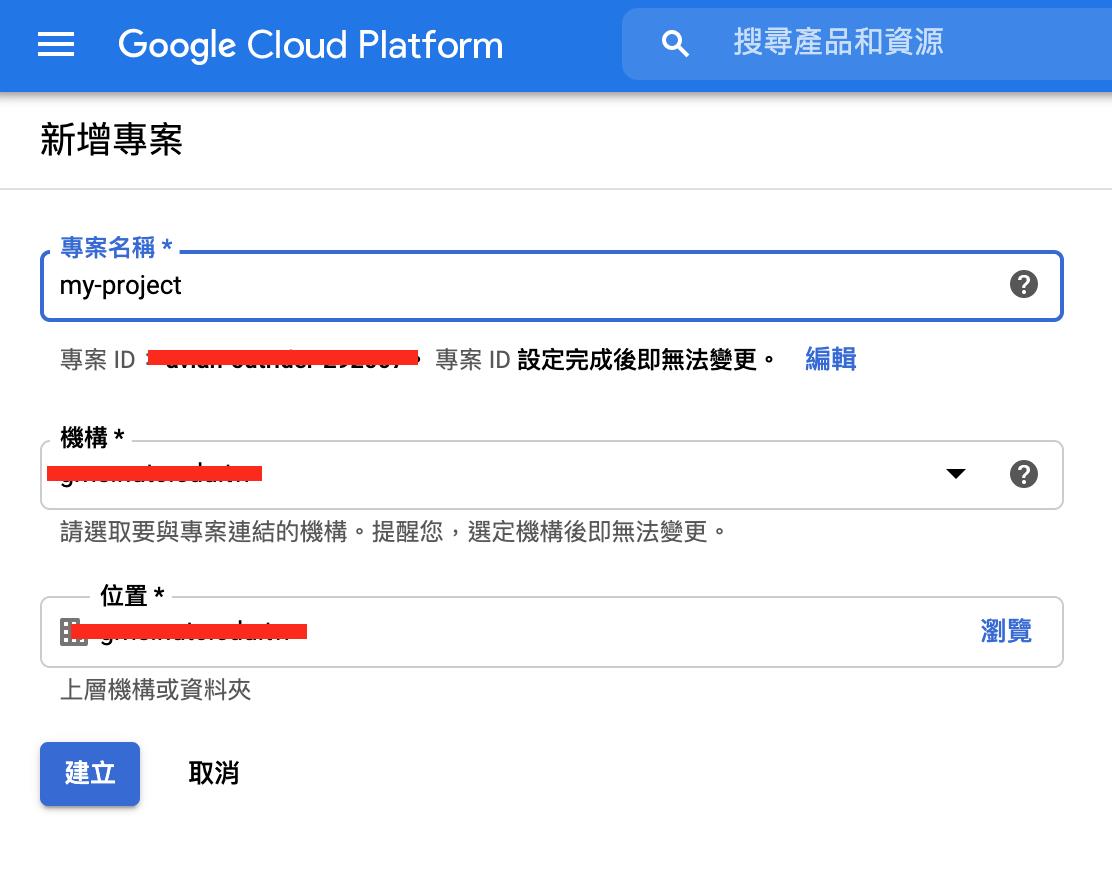Click the organization building icon in 位置 field
This screenshot has height=882, width=1112.
click(x=73, y=632)
